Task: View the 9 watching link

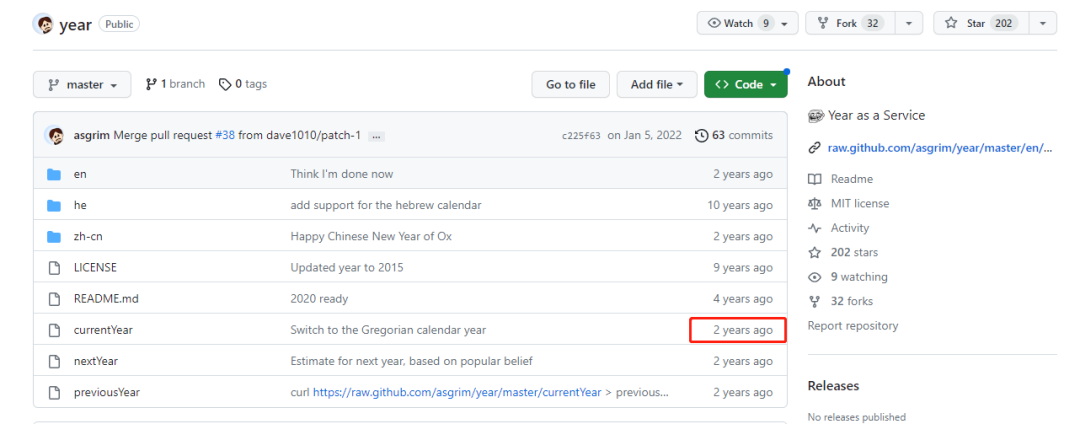Action: [x=859, y=277]
